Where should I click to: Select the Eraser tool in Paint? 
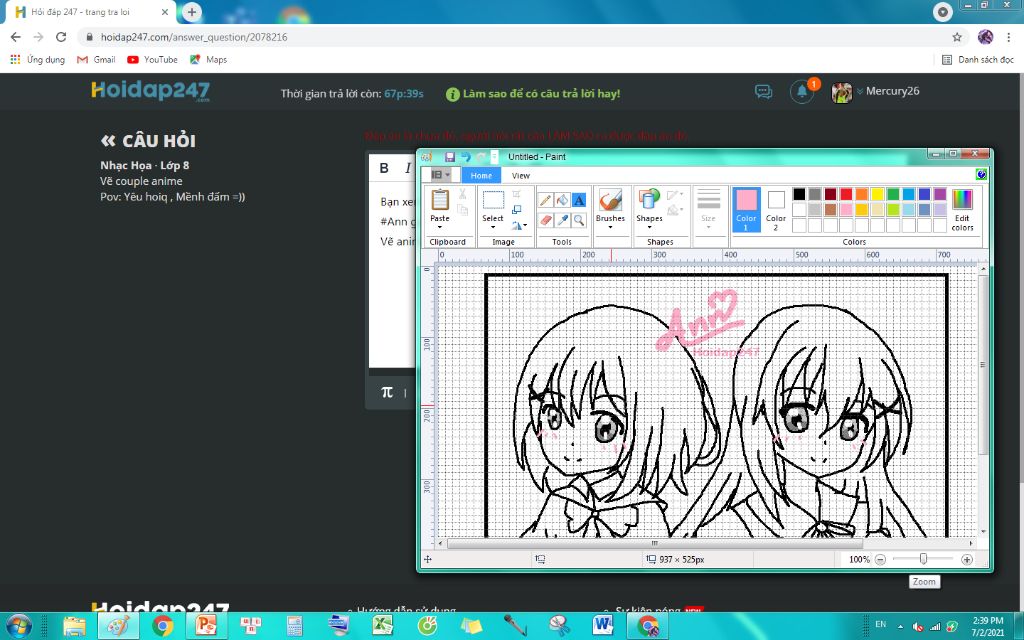(545, 221)
